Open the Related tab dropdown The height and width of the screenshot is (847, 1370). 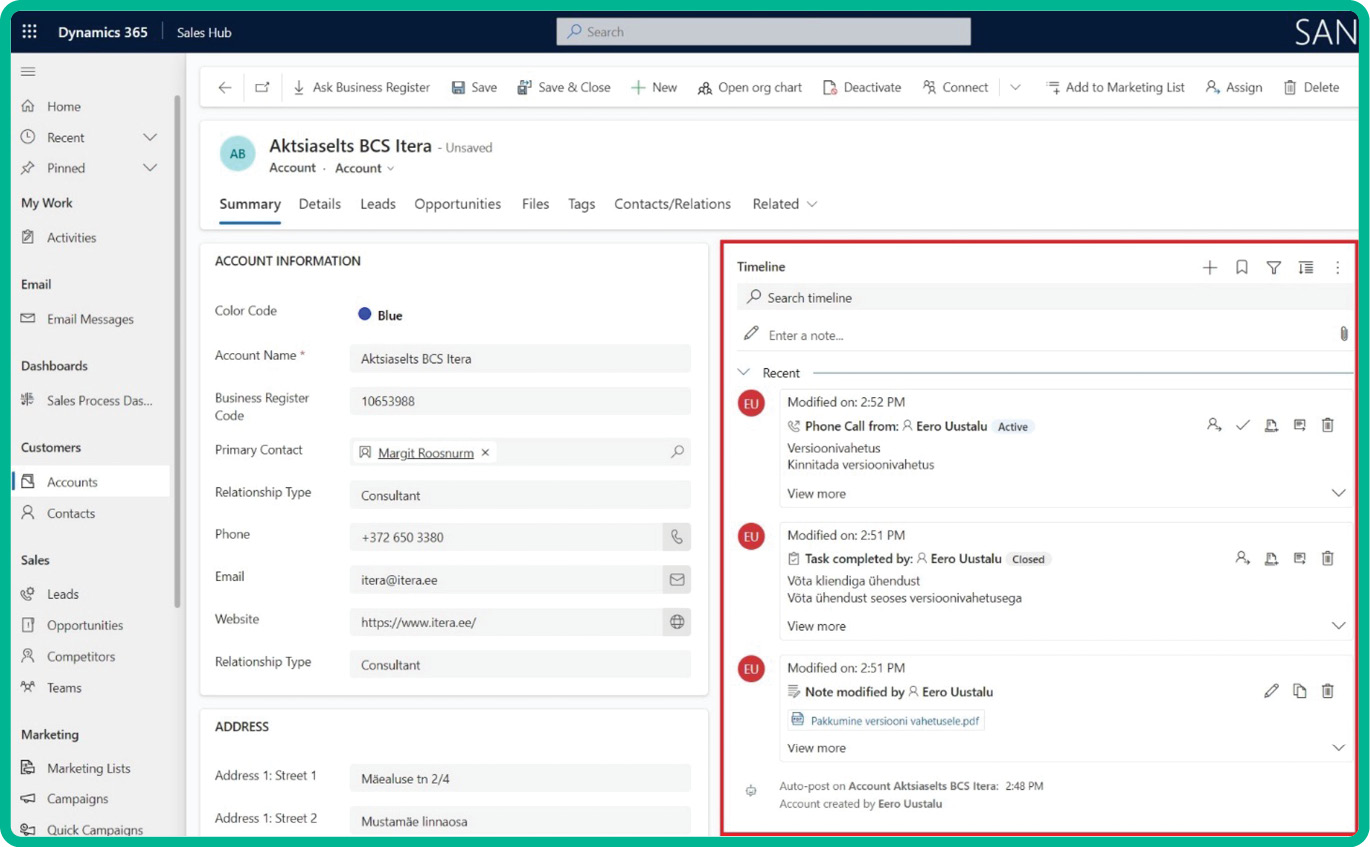[x=785, y=204]
